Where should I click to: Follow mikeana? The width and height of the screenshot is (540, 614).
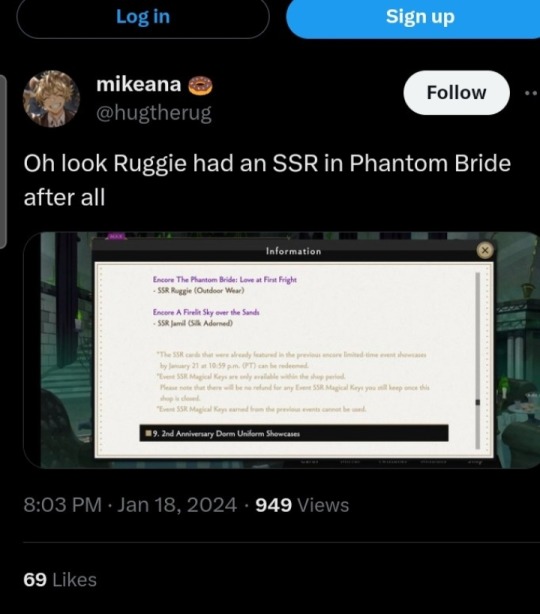click(457, 93)
